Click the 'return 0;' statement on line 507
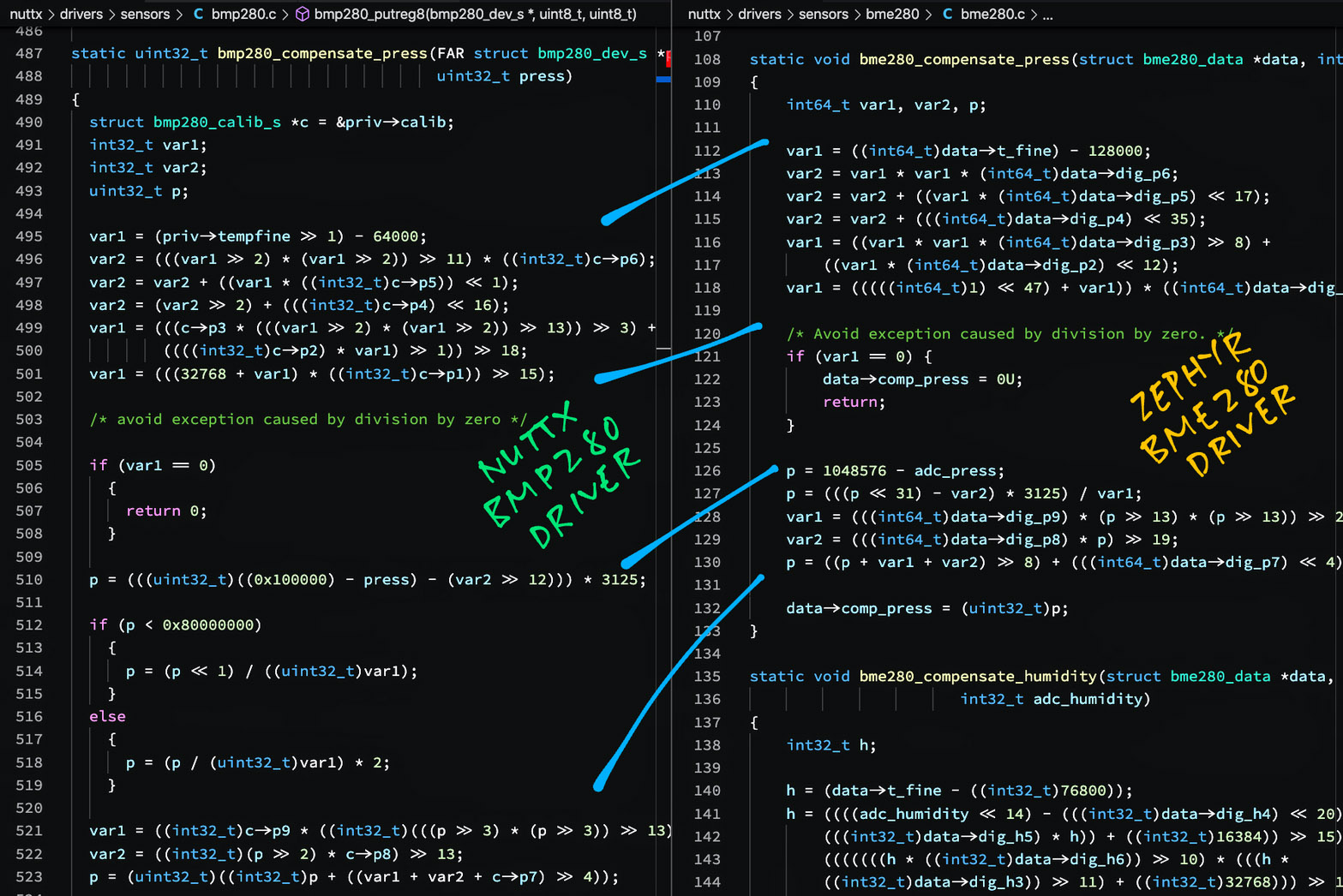This screenshot has height=896, width=1343. [166, 511]
